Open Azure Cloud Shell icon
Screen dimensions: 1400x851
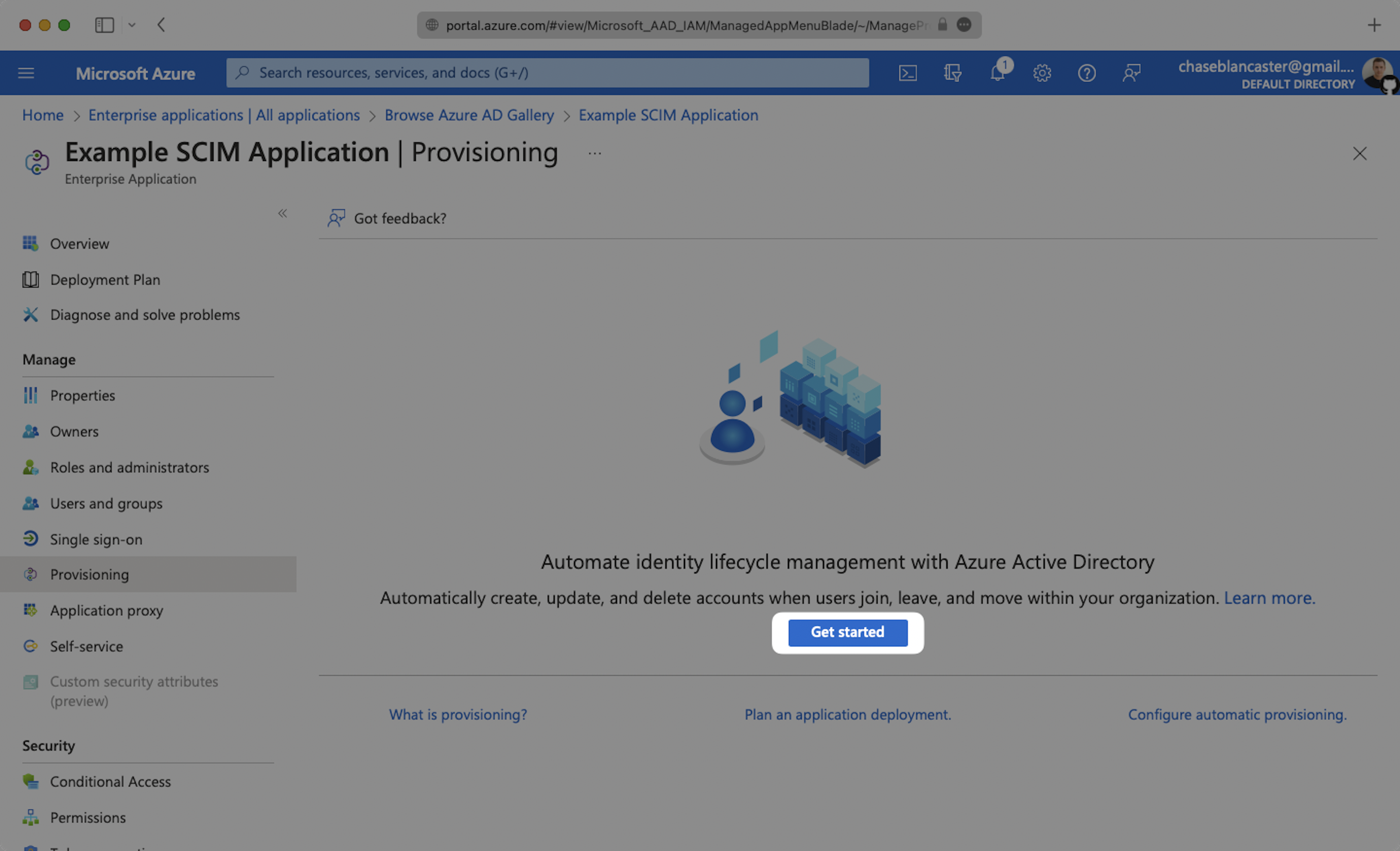coord(907,73)
